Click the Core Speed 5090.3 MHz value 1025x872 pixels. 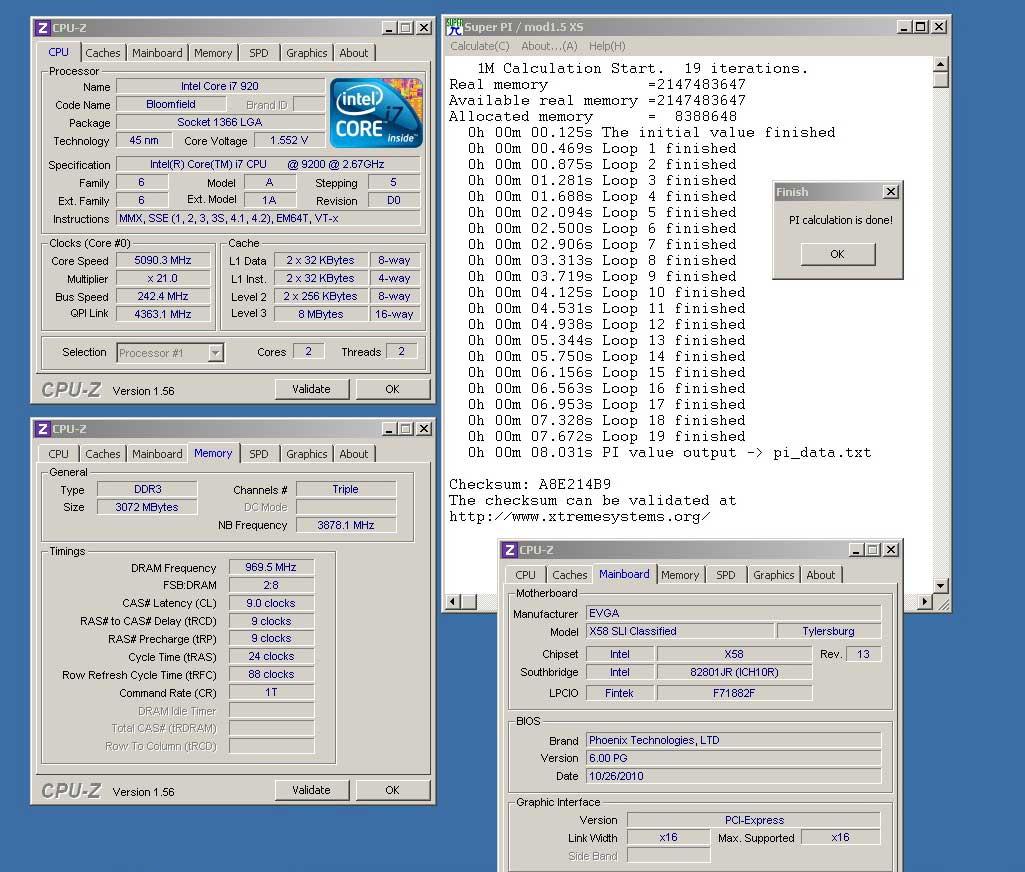tap(163, 260)
